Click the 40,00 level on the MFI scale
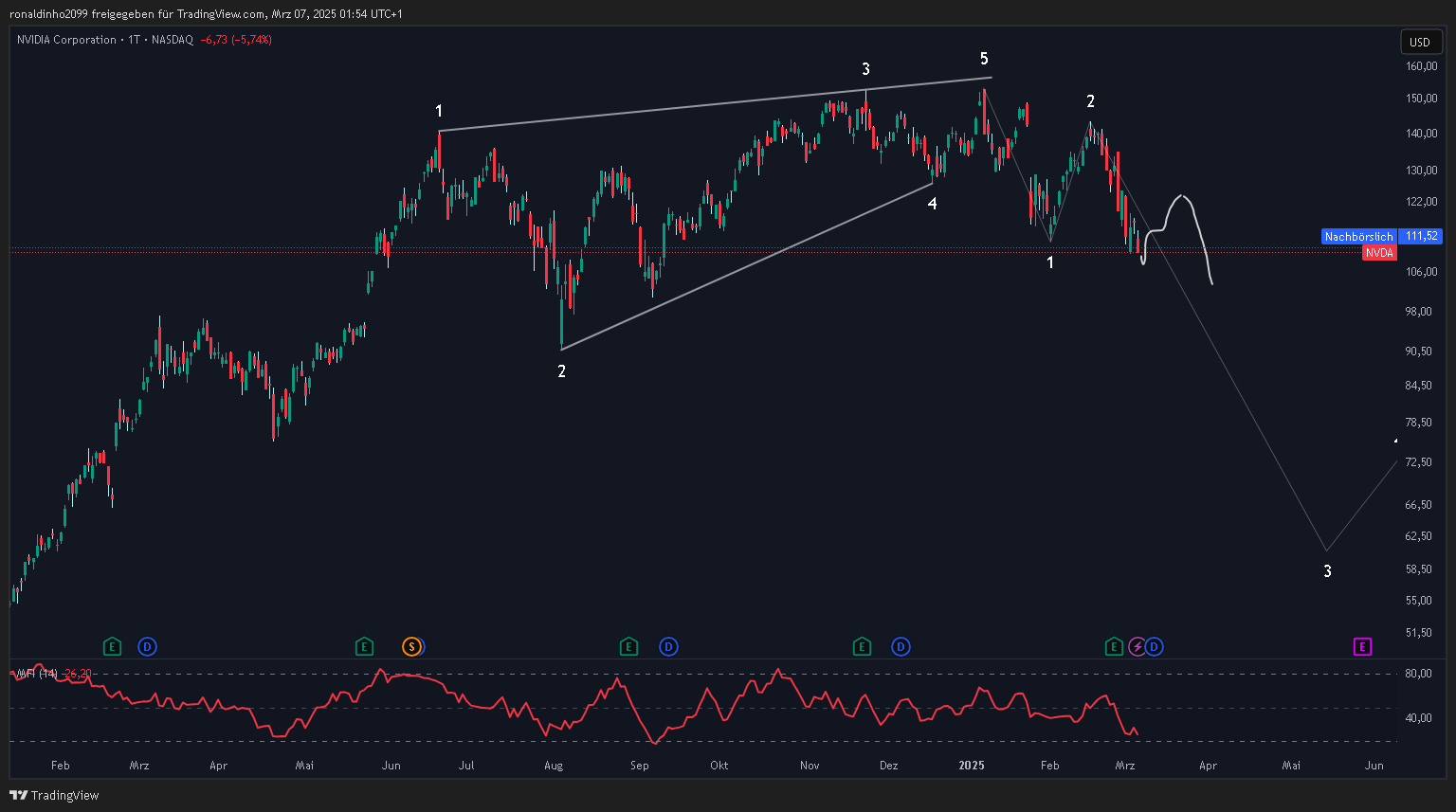This screenshot has width=1456, height=812. pyautogui.click(x=1418, y=718)
